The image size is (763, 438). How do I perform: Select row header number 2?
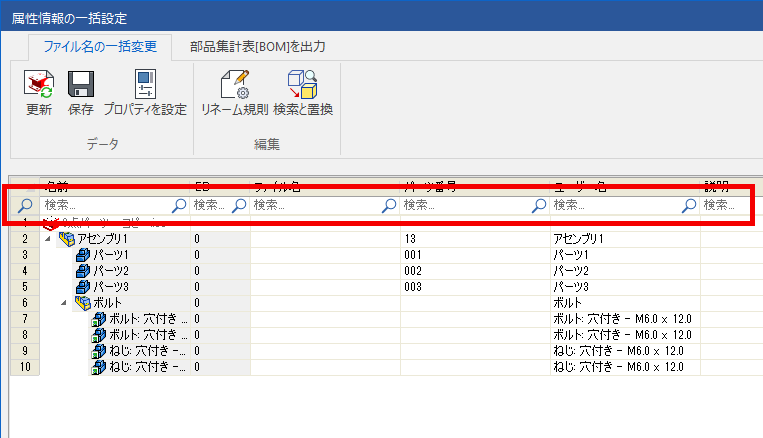25,238
